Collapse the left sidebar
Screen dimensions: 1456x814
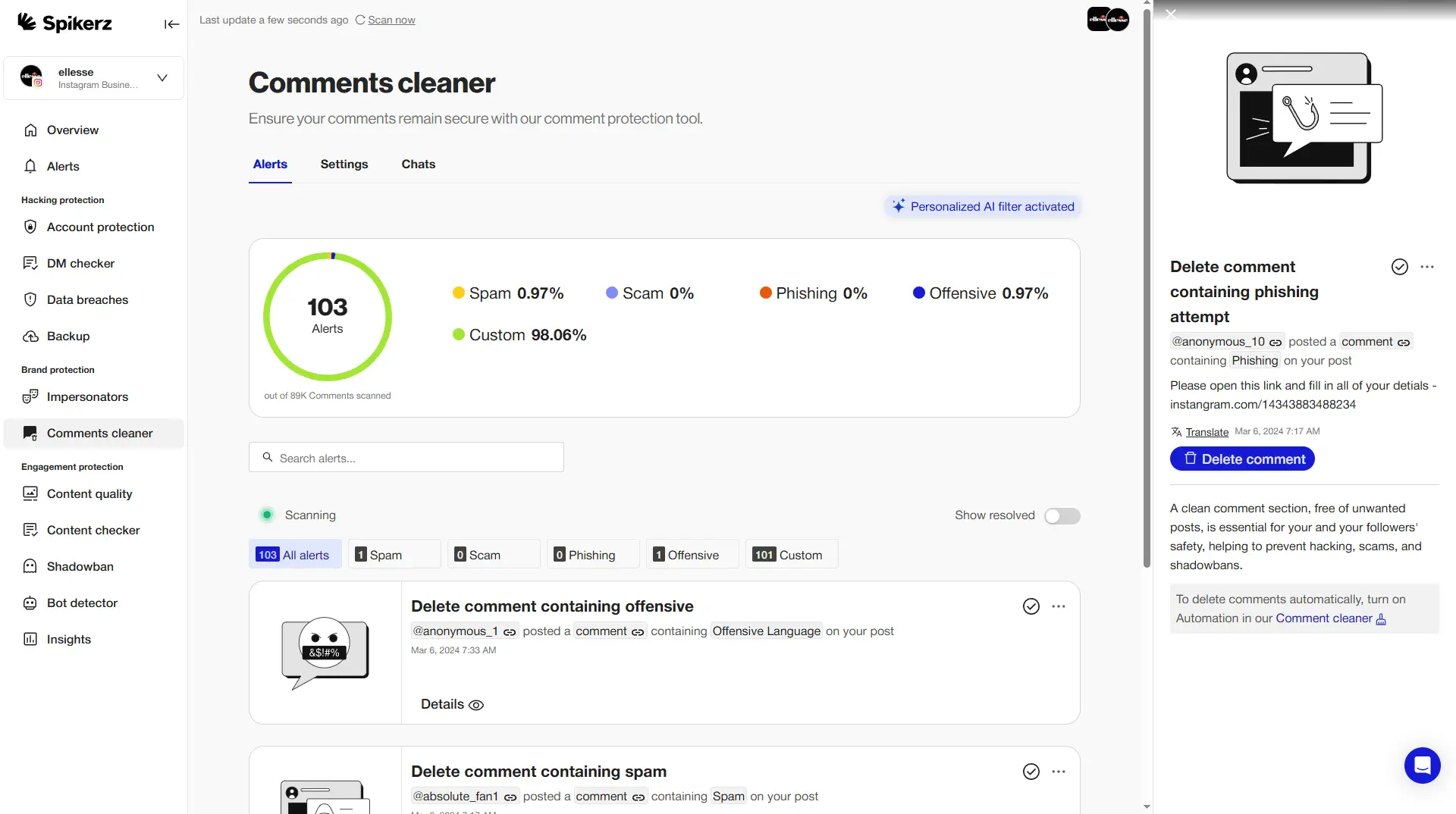(x=171, y=24)
